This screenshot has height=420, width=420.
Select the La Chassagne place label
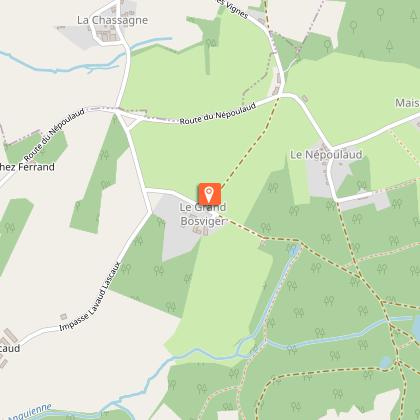tap(112, 20)
